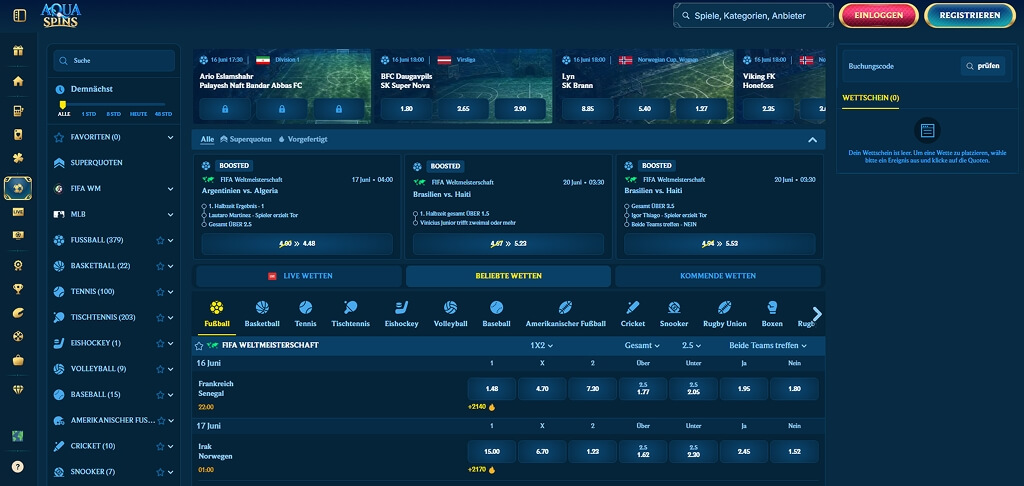
Task: Pick boosted odds 4.48 for Argentinien vs. Algeria
Action: 297,244
